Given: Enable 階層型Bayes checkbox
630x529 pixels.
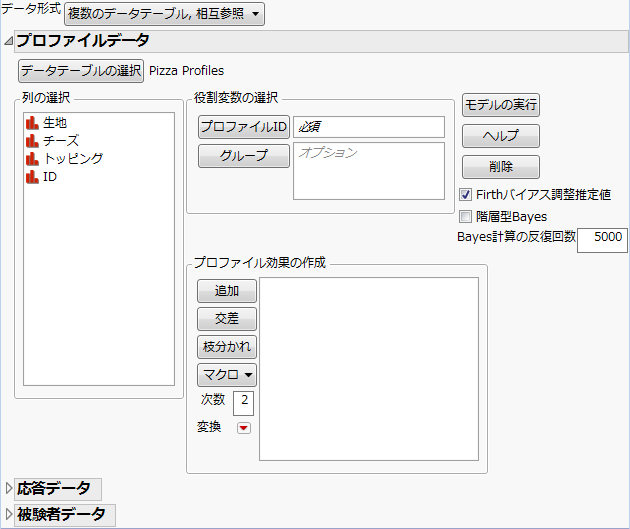Looking at the screenshot, I should 465,217.
